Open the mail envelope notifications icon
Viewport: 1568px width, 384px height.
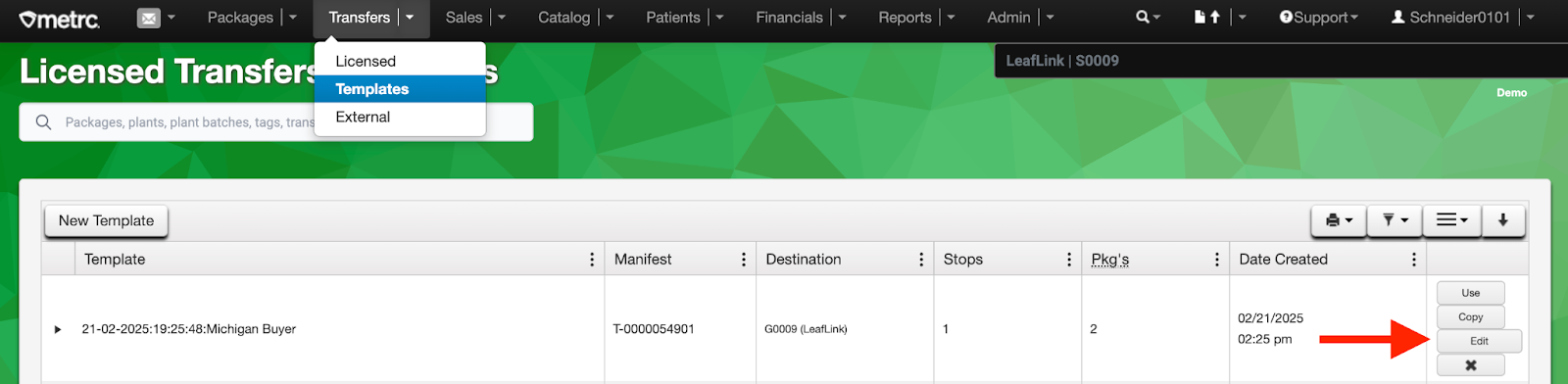[148, 18]
